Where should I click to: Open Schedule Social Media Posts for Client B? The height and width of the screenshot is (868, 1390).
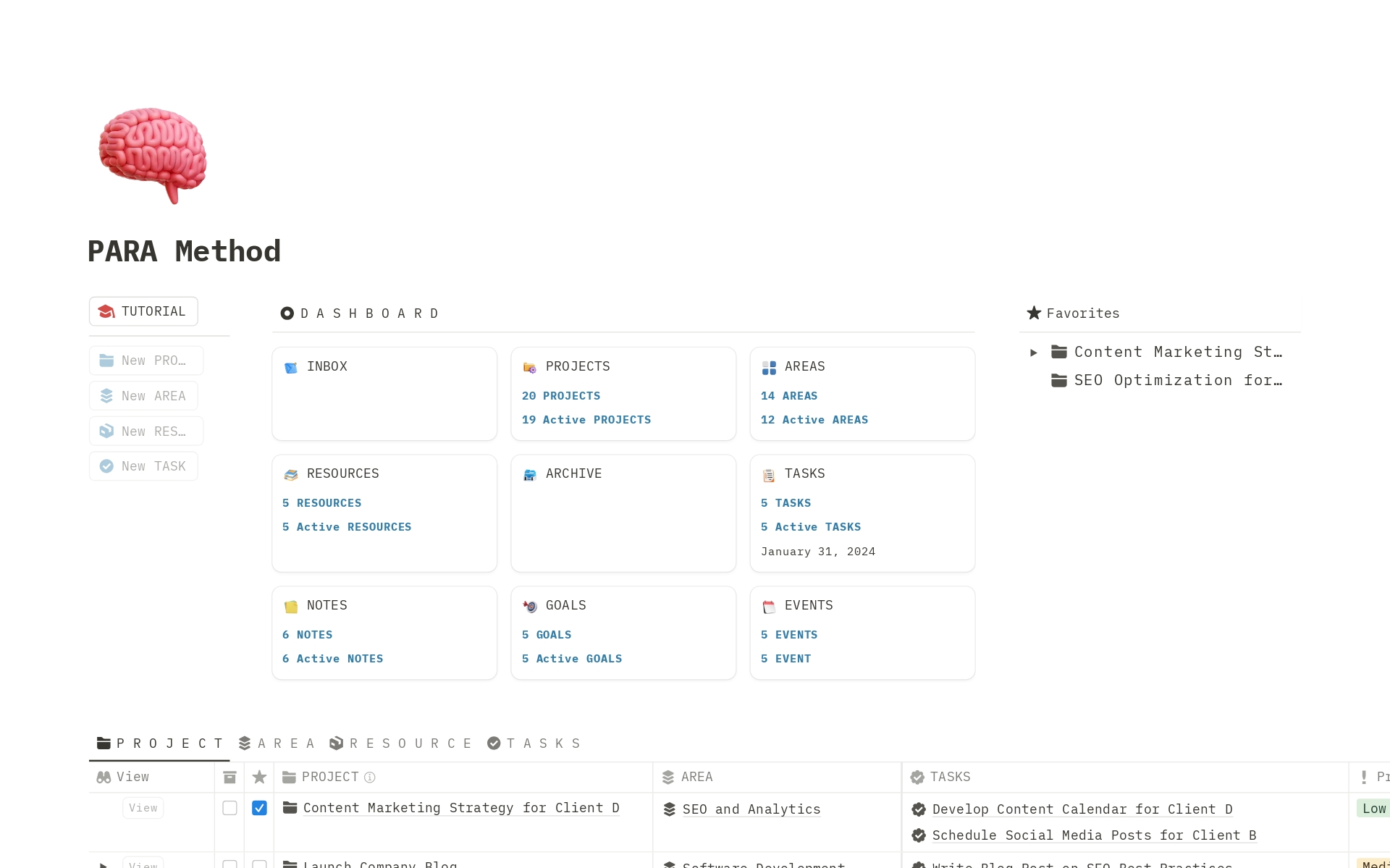pyautogui.click(x=1094, y=835)
